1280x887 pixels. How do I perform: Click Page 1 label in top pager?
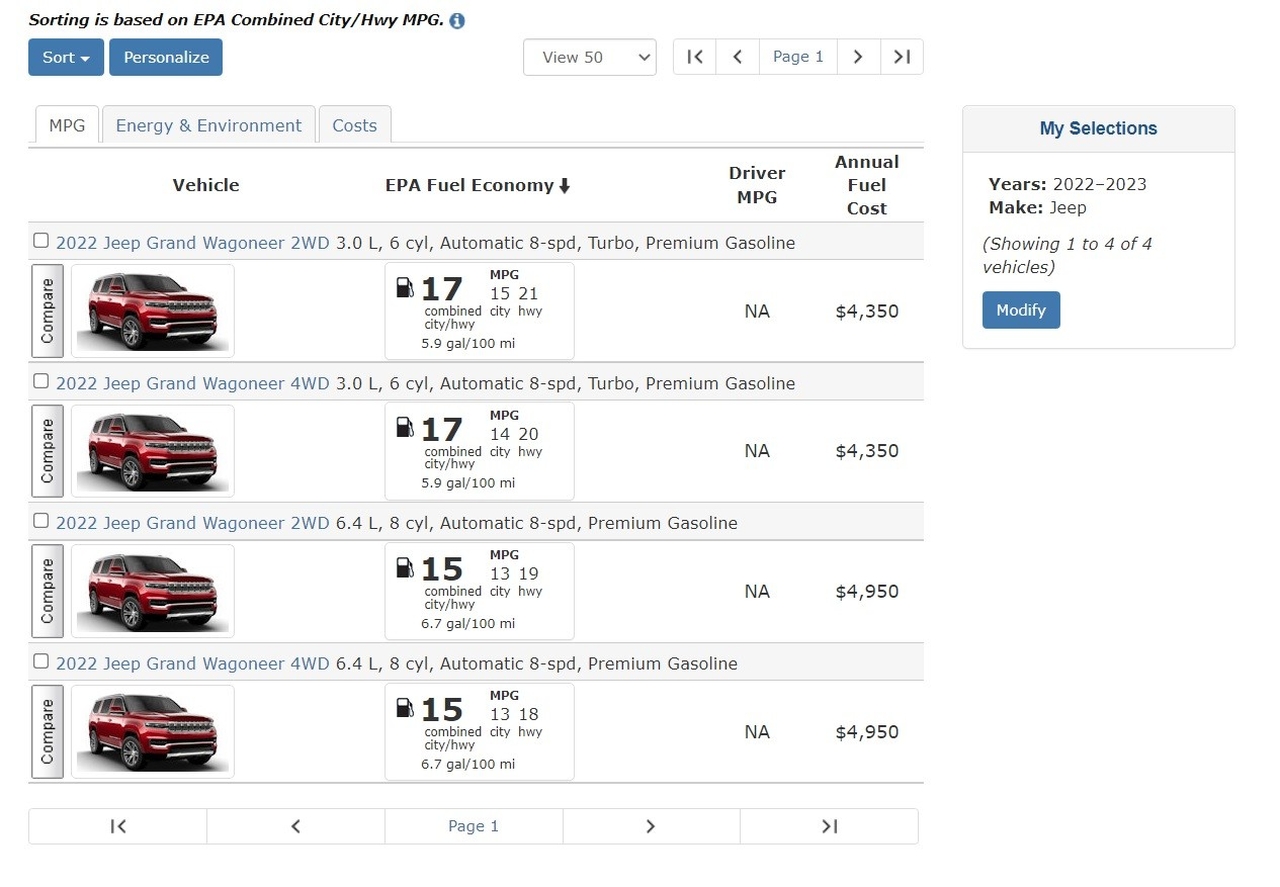tap(798, 57)
